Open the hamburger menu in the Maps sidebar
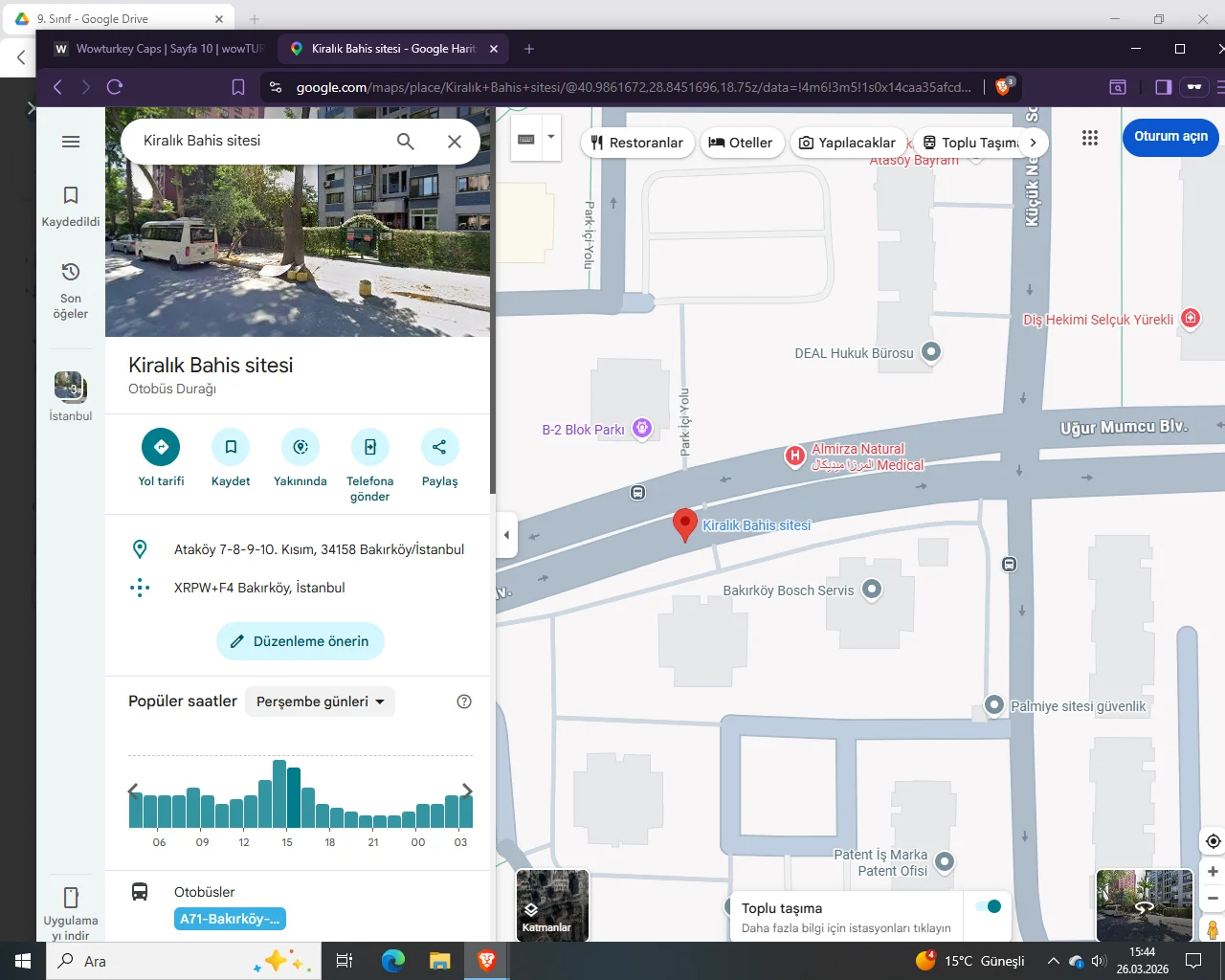The image size is (1225, 980). click(71, 142)
